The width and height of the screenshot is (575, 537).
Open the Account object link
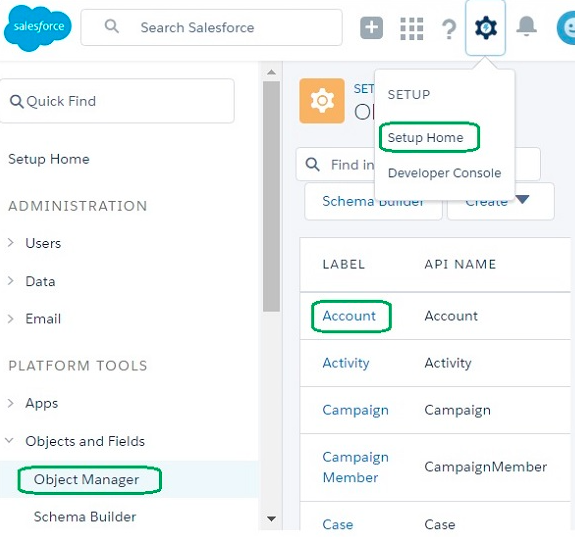349,316
